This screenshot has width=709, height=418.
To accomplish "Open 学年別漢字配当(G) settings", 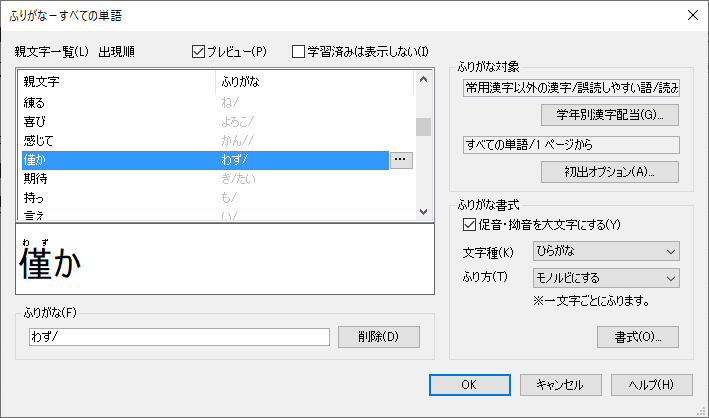I will tap(610, 114).
